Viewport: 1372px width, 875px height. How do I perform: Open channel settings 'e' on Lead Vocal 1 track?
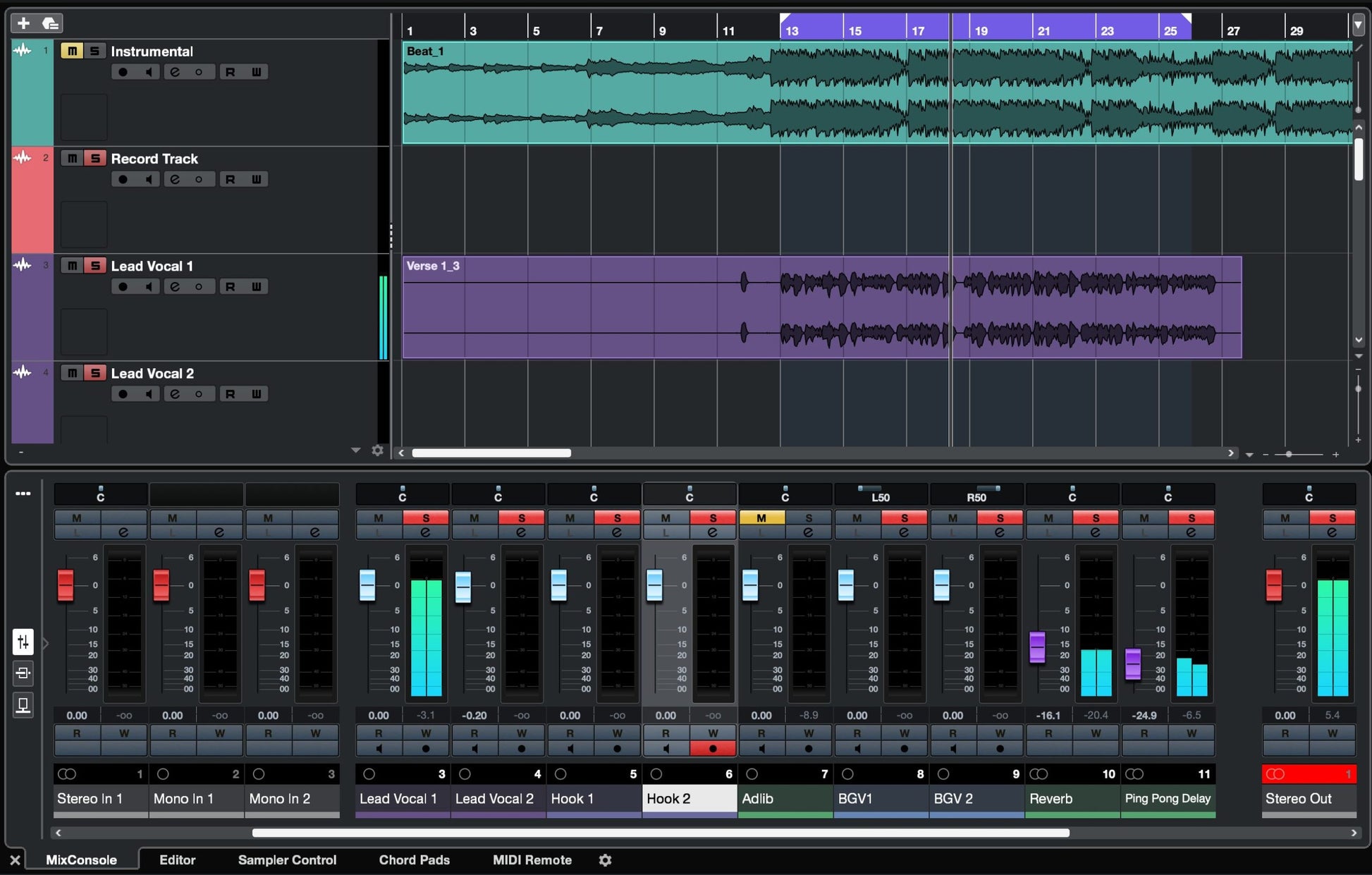pyautogui.click(x=175, y=286)
